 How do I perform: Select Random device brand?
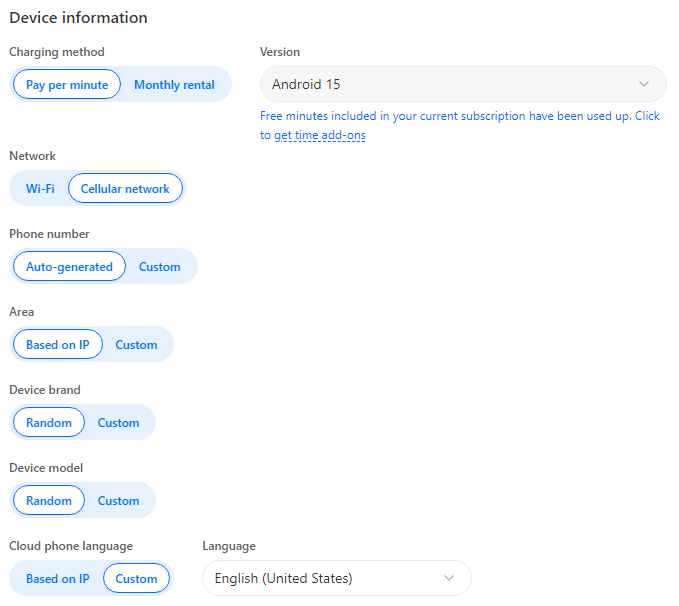(49, 422)
